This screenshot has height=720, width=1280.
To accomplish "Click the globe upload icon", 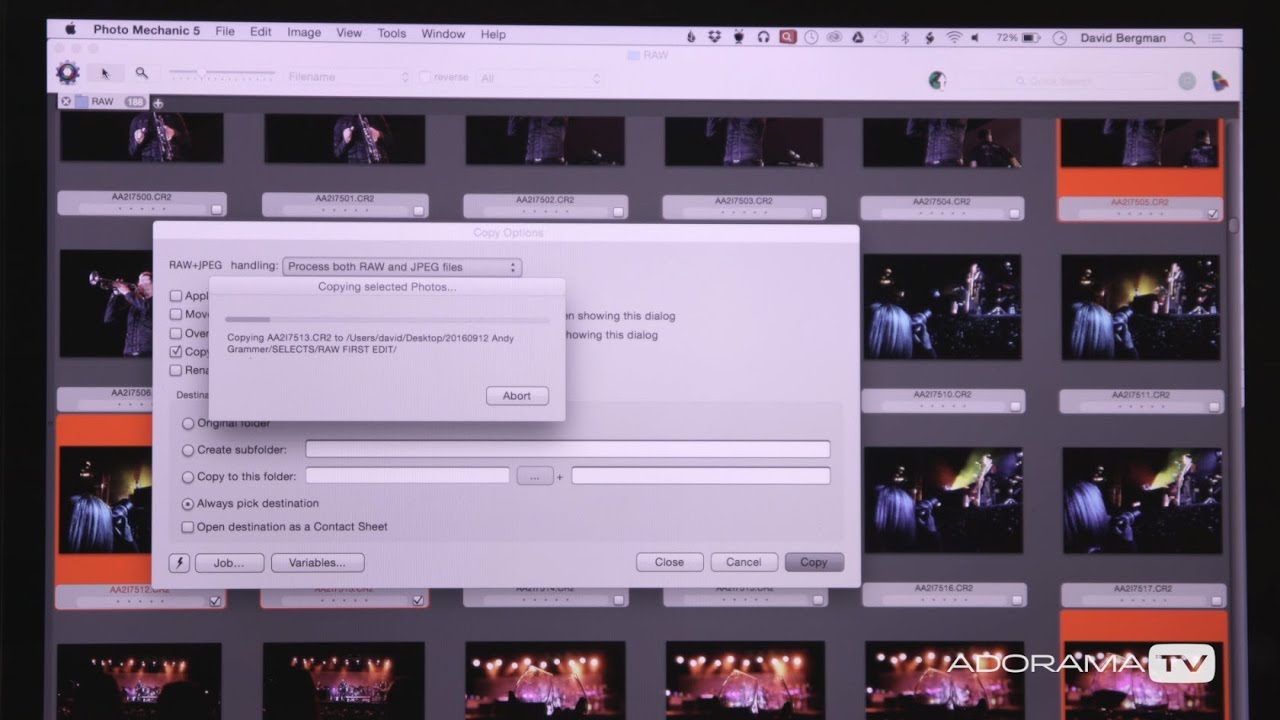I will (937, 80).
